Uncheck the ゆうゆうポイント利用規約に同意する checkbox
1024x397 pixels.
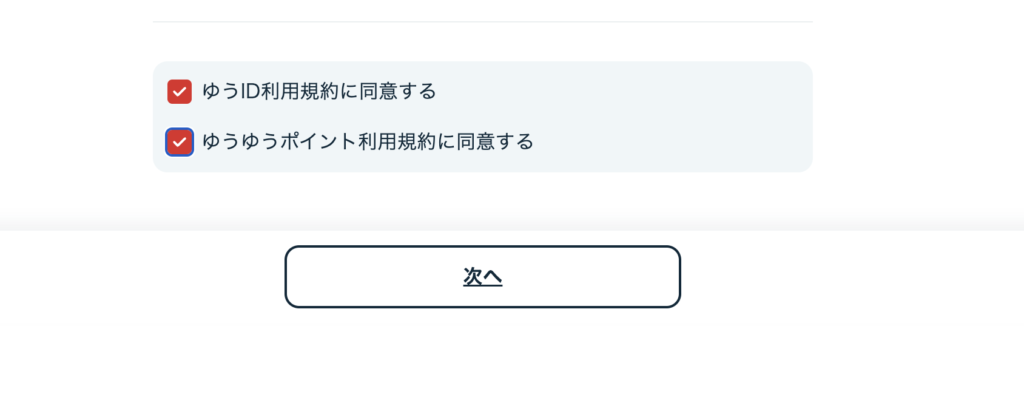[179, 142]
